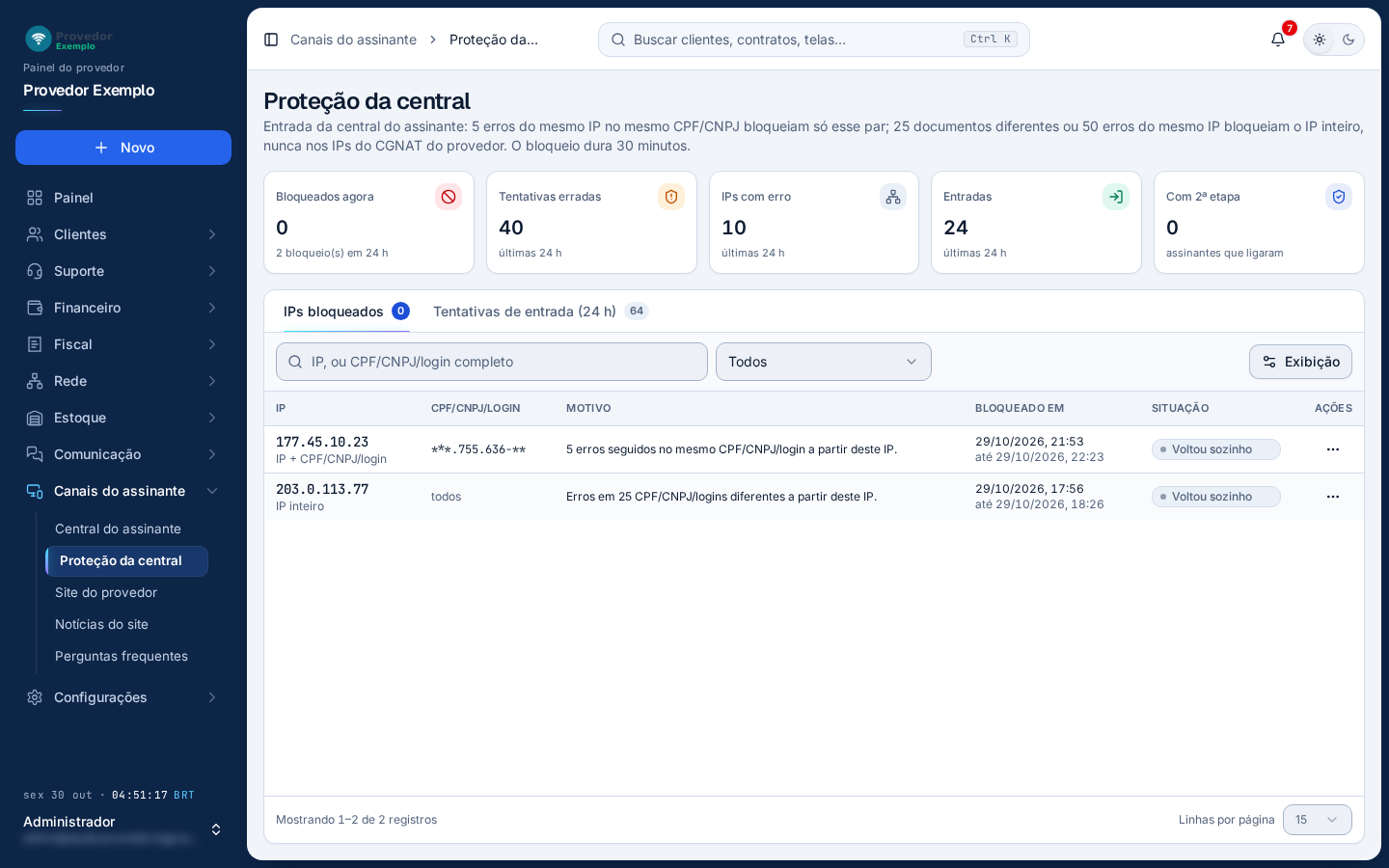Viewport: 1389px width, 868px height.
Task: Click the network icon on IPs com erro card
Action: coord(893,197)
